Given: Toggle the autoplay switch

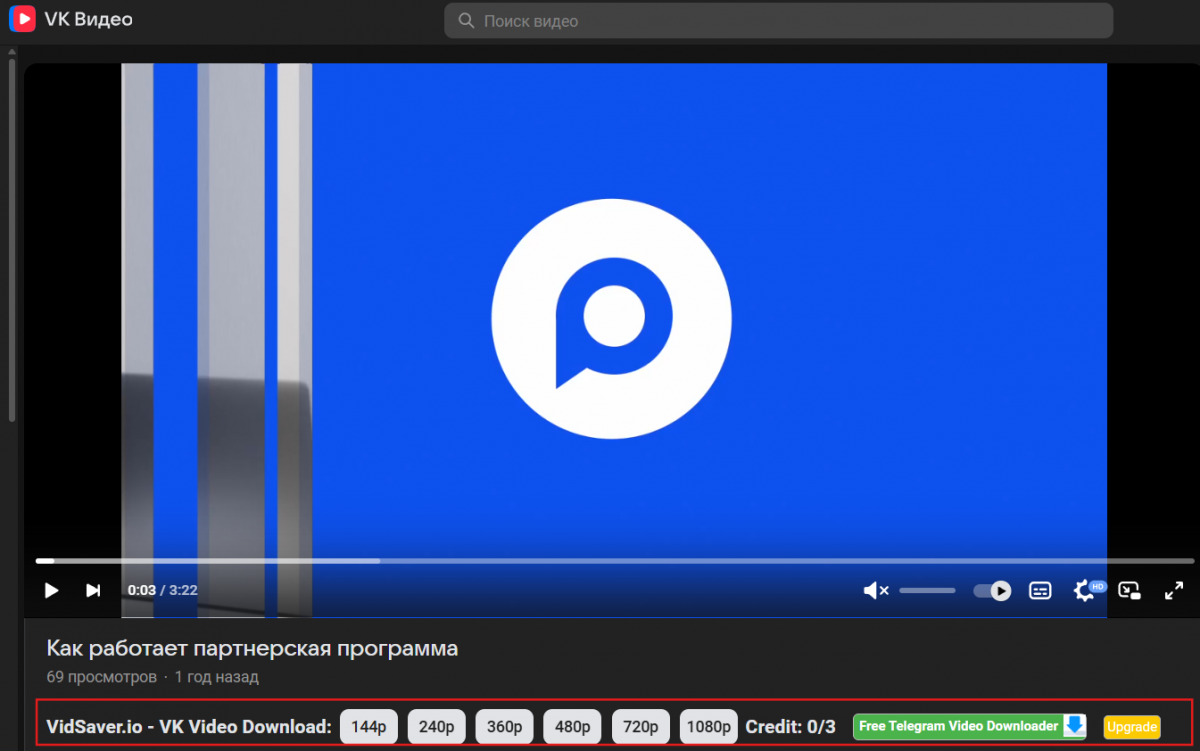Looking at the screenshot, I should point(992,591).
